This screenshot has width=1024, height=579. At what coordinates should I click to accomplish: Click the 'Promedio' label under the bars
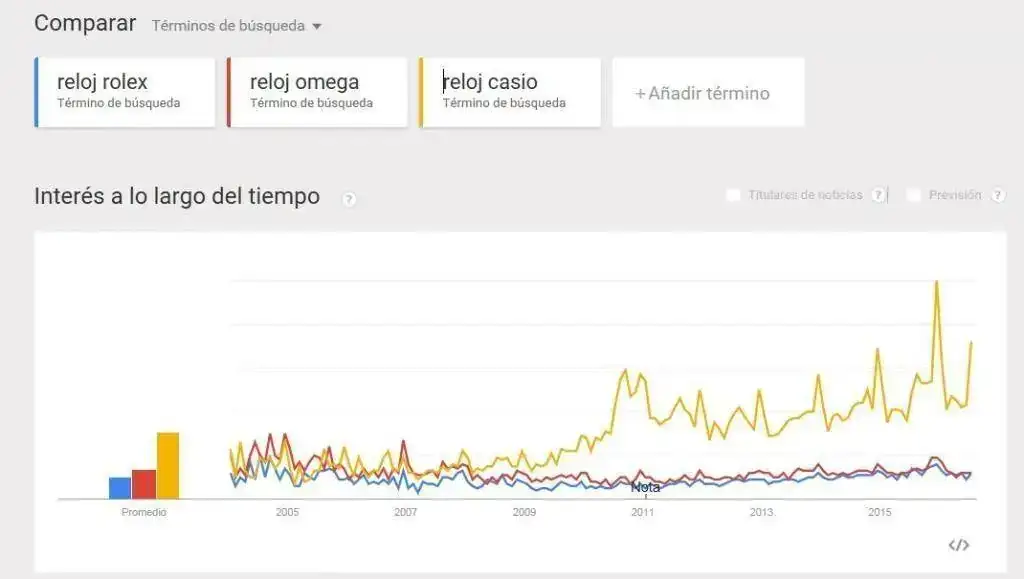[x=144, y=512]
